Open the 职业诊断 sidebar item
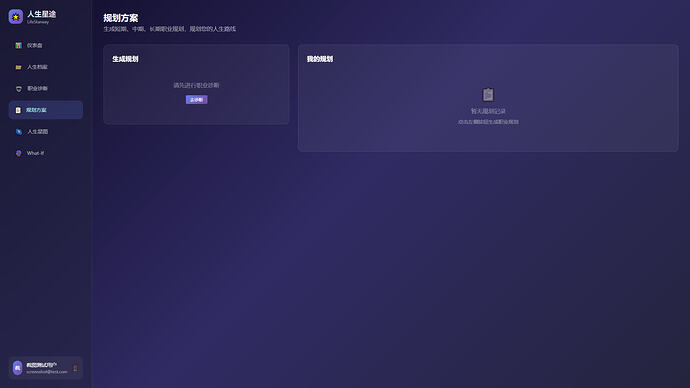 tap(46, 88)
